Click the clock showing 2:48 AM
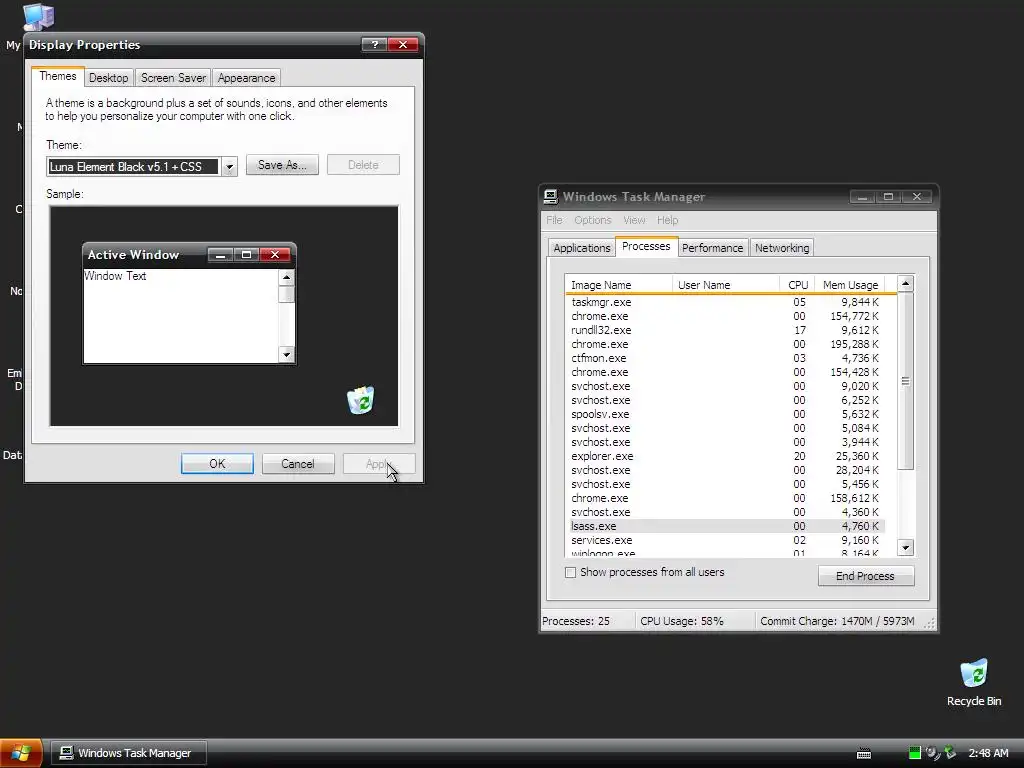 988,753
